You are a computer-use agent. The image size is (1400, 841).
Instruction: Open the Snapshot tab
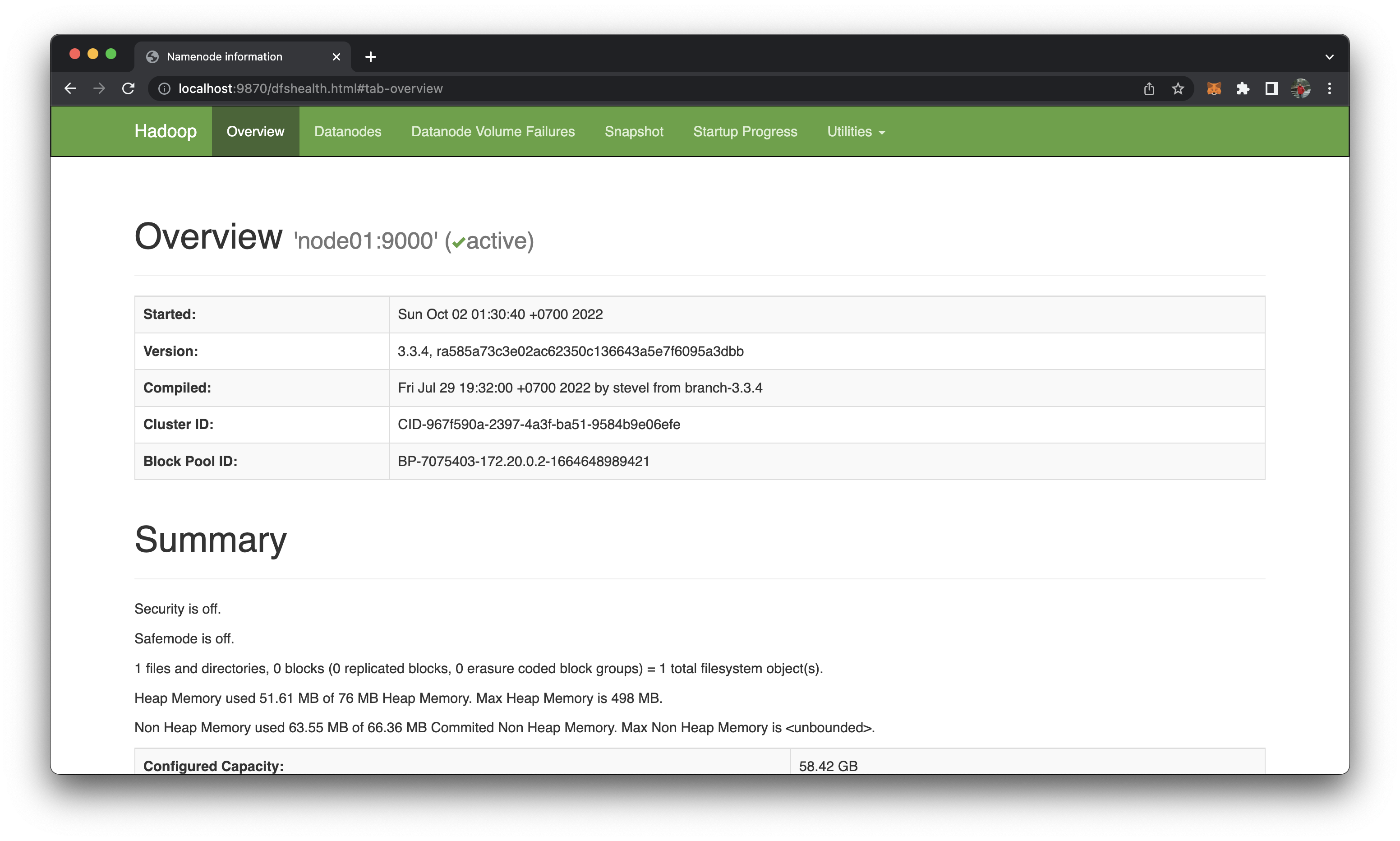[634, 131]
